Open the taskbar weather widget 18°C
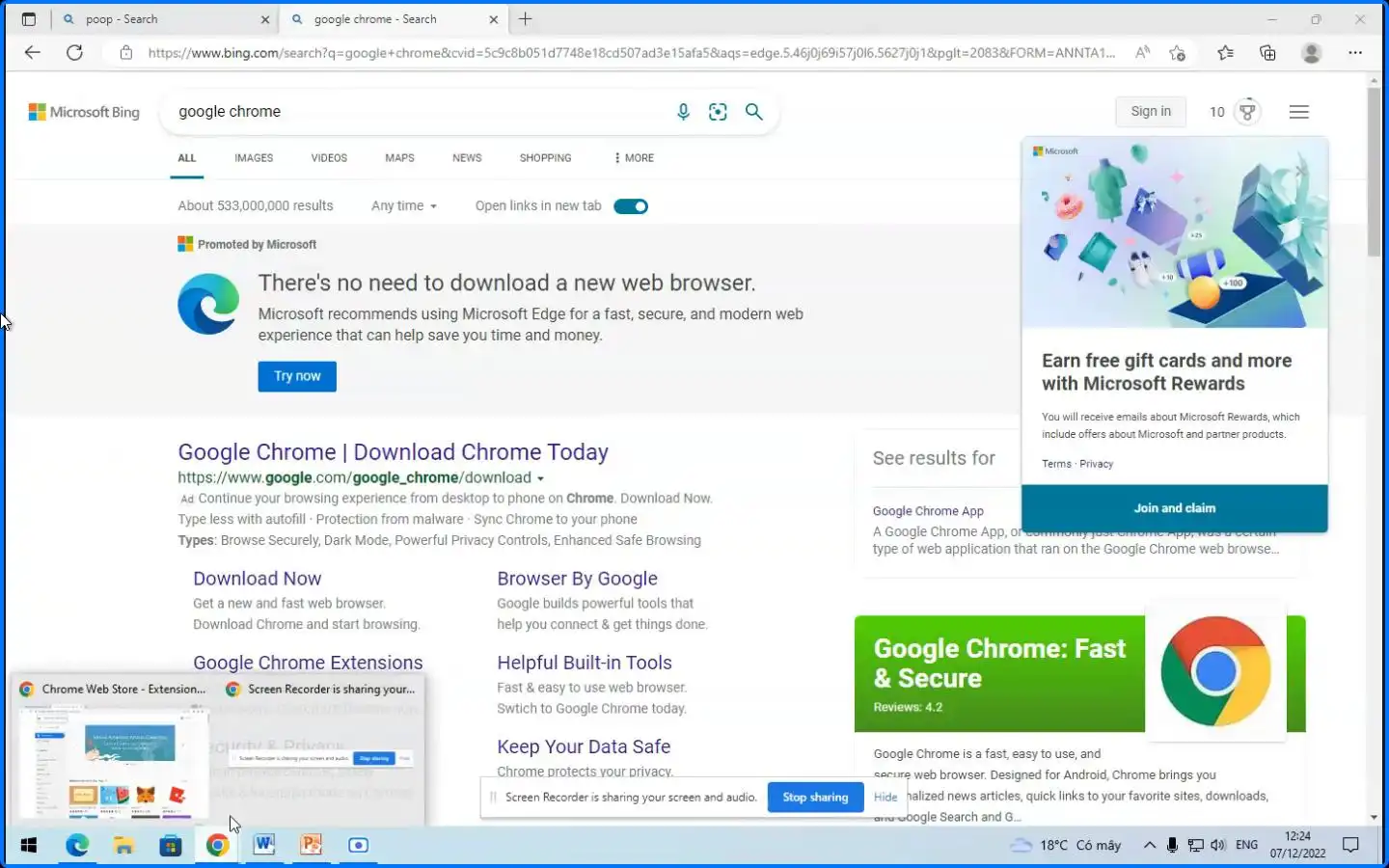1389x868 pixels. [1066, 845]
